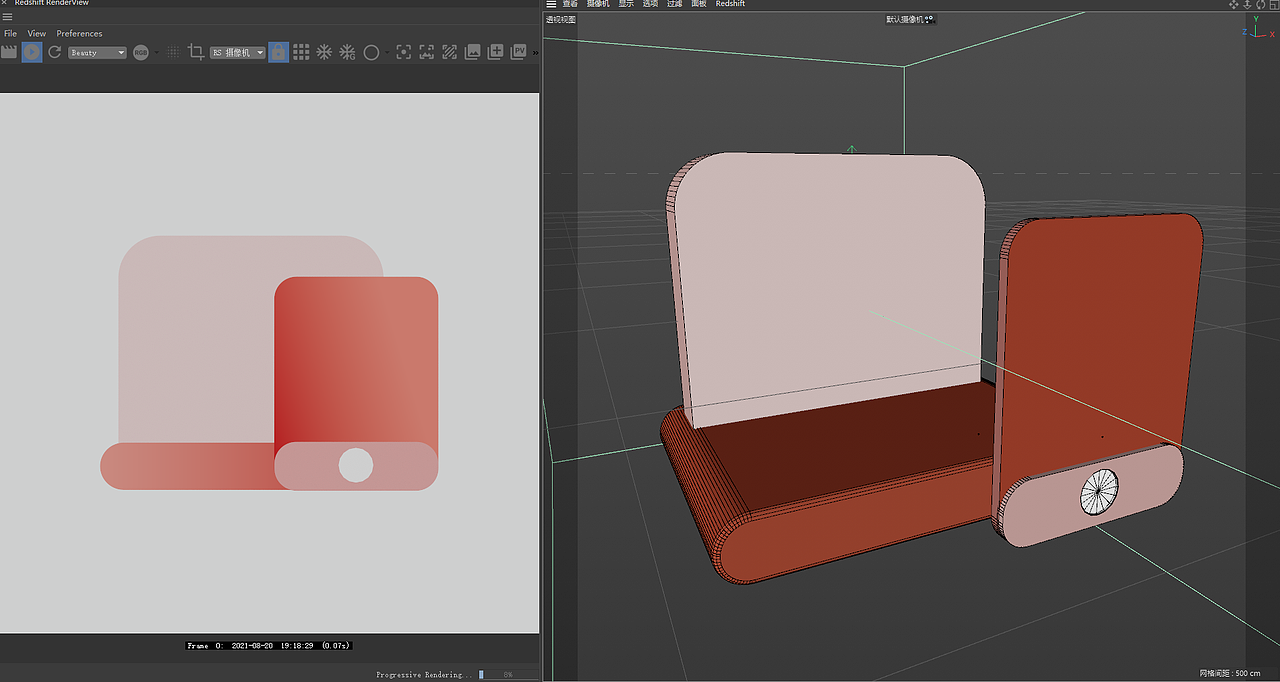Open the viewport Redshift menu
The image size is (1280, 682).
click(730, 4)
